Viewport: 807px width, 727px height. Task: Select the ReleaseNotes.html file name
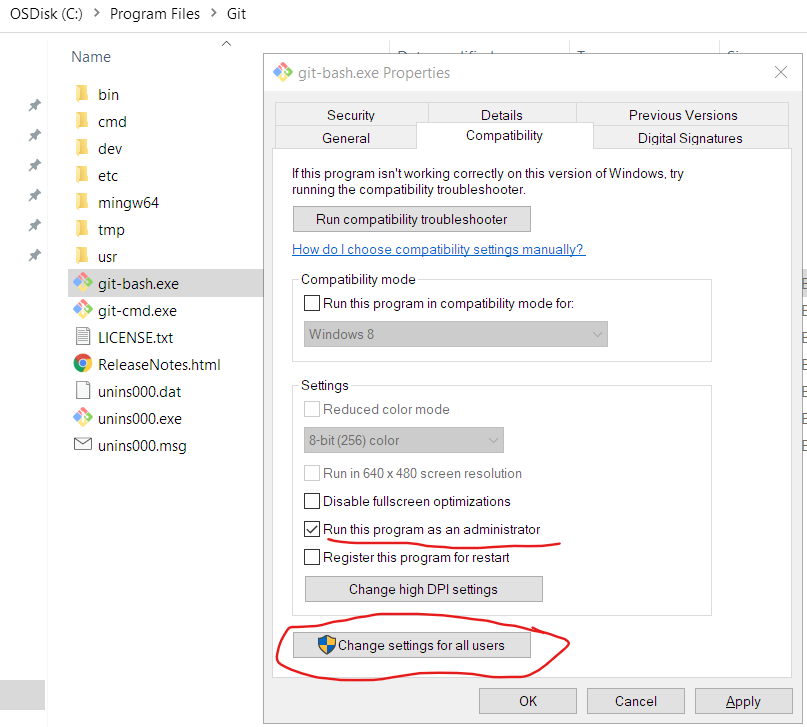pos(159,364)
